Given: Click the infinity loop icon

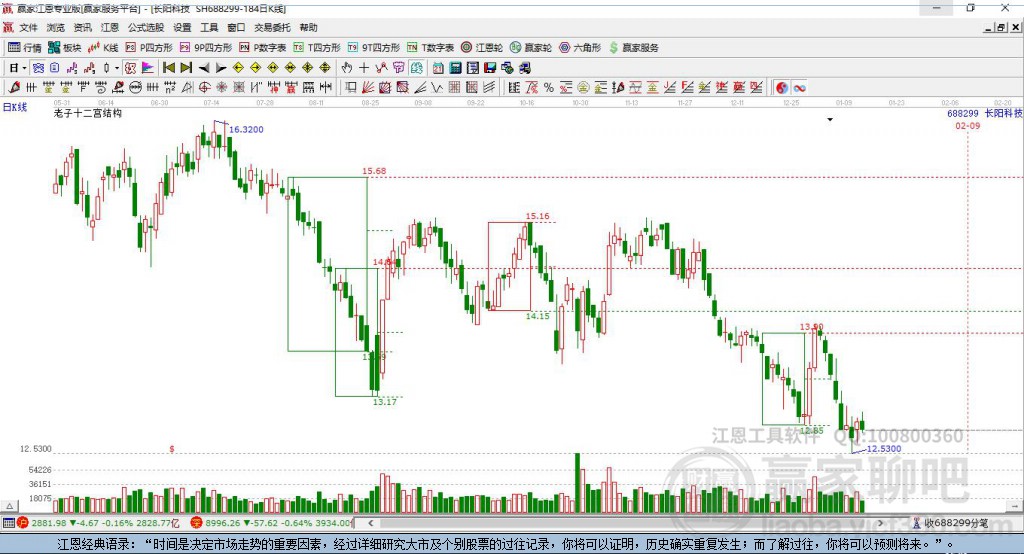Looking at the screenshot, I should point(799,88).
